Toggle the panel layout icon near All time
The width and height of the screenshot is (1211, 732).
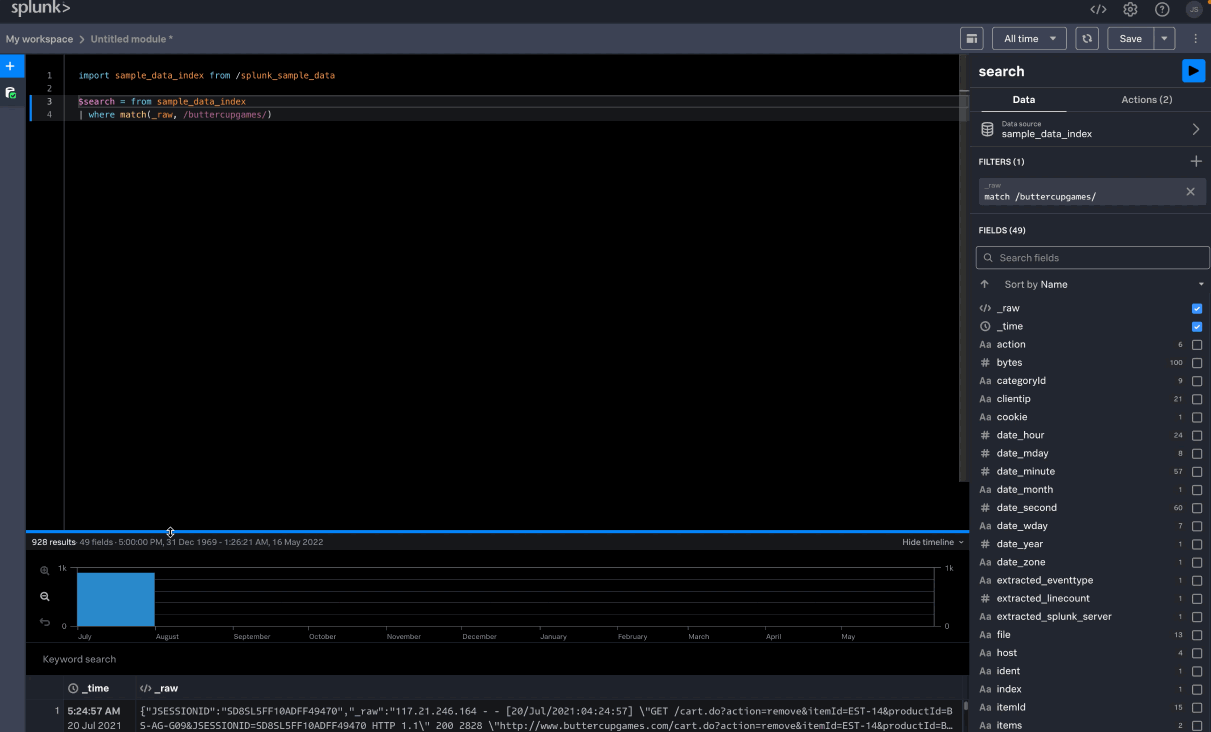coord(971,39)
